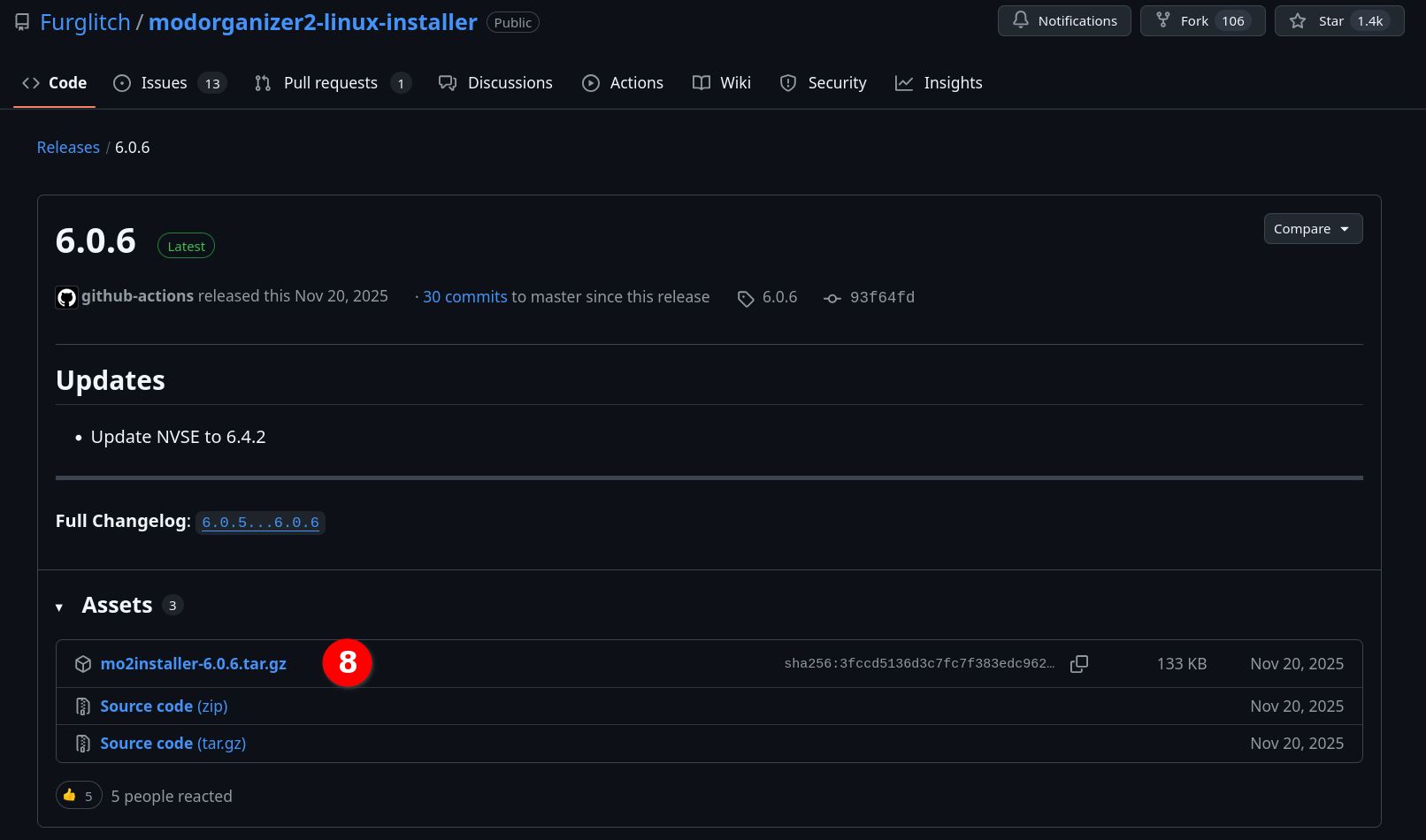Click the Insights graph icon
The width and height of the screenshot is (1426, 840).
coord(904,83)
